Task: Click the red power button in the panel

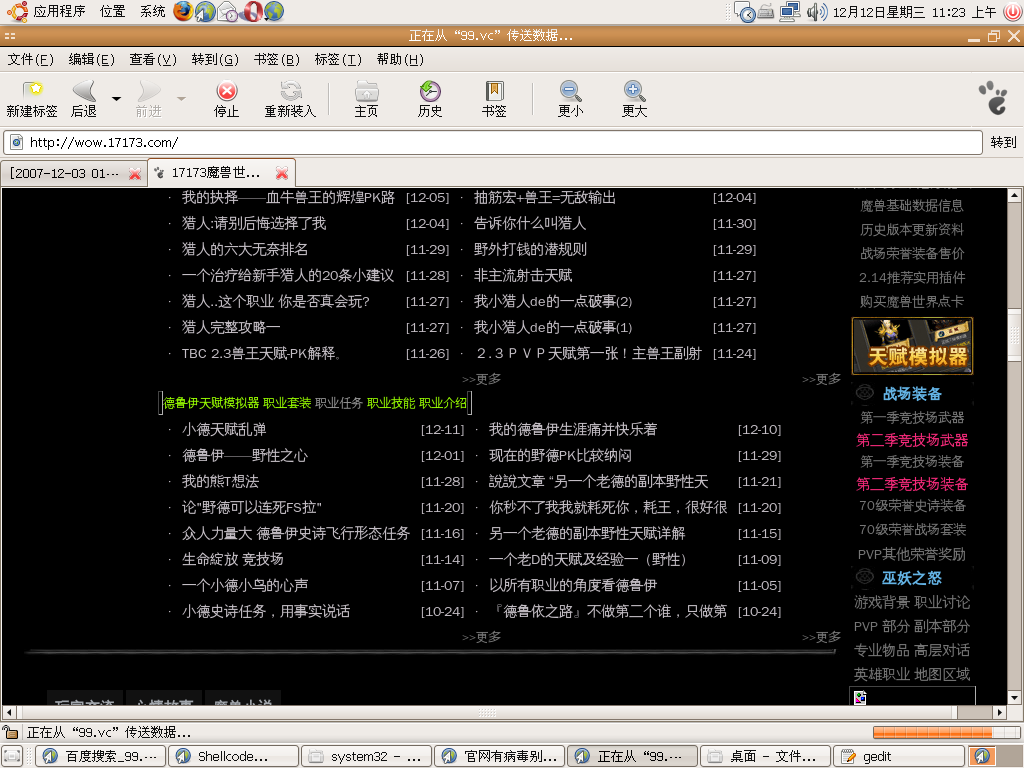Action: point(1013,12)
